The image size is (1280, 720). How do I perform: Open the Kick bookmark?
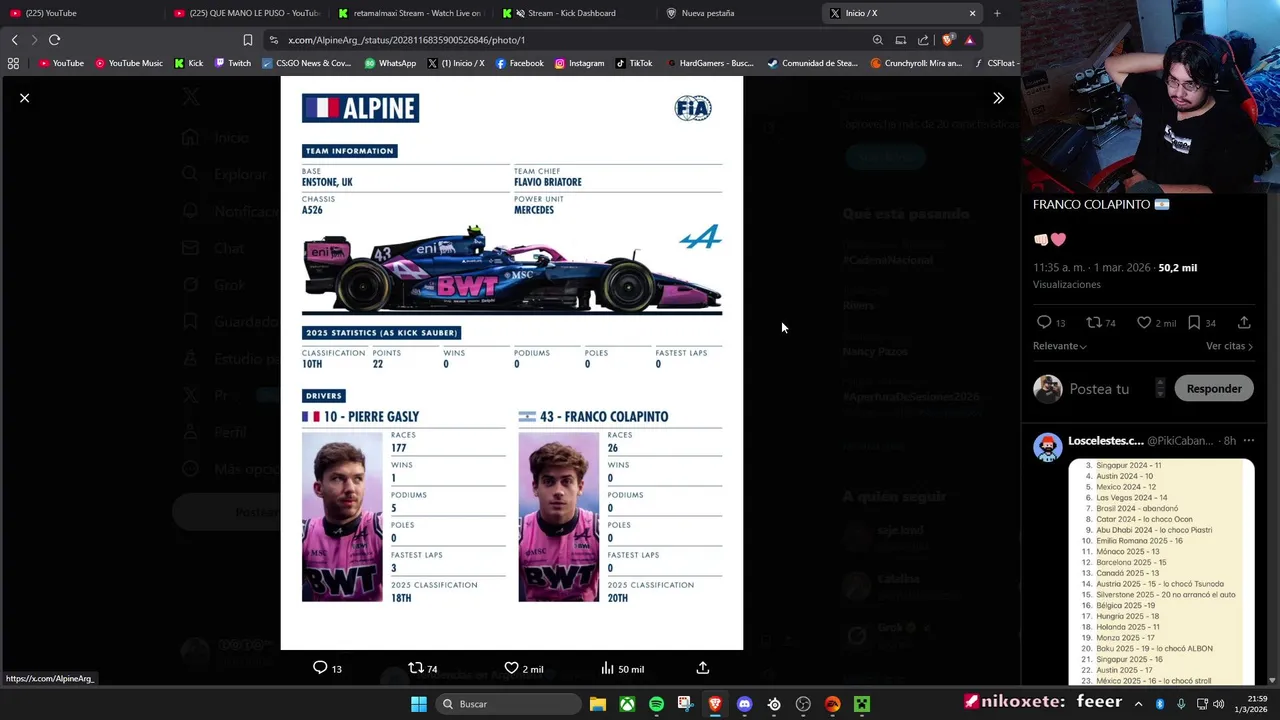188,63
